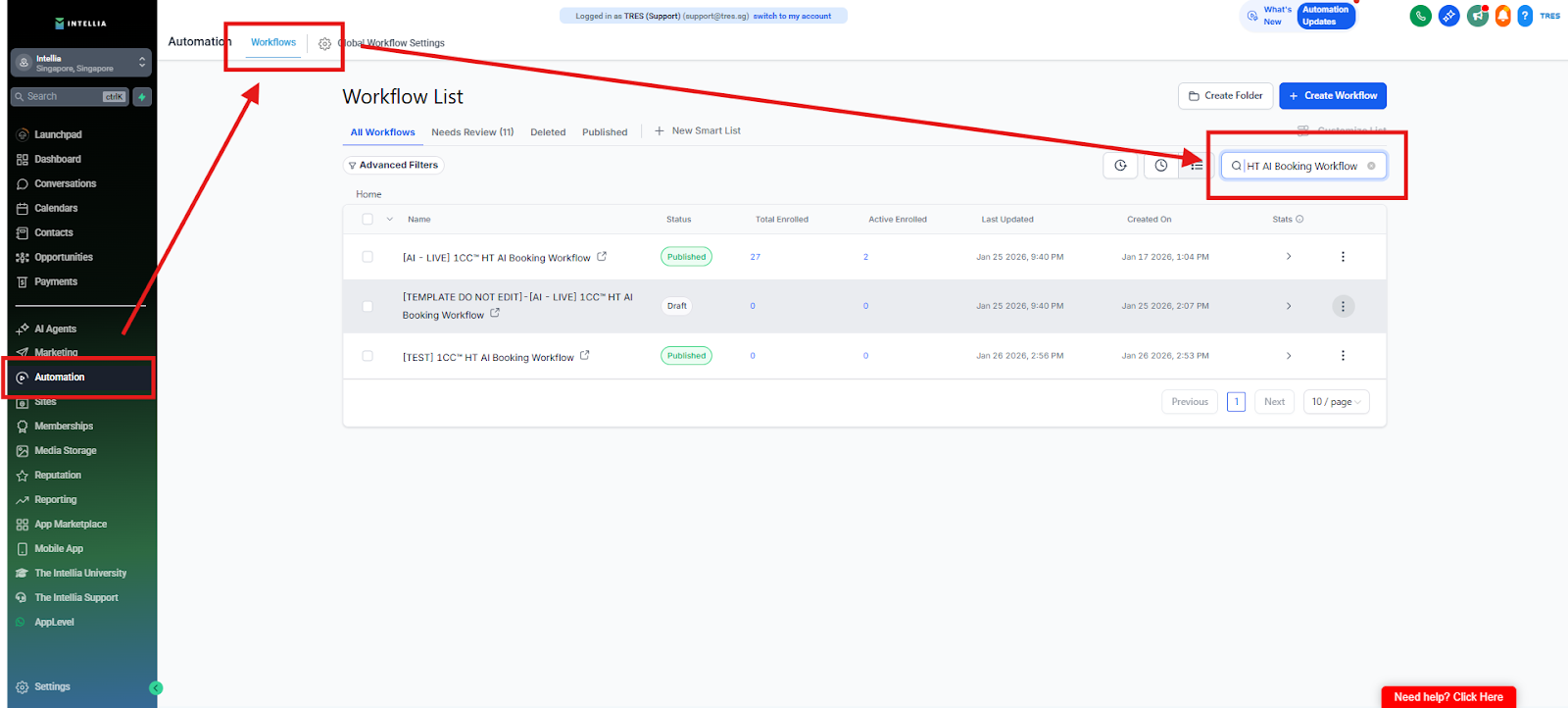Open Advanced Filters
The image size is (1568, 708).
click(x=393, y=166)
